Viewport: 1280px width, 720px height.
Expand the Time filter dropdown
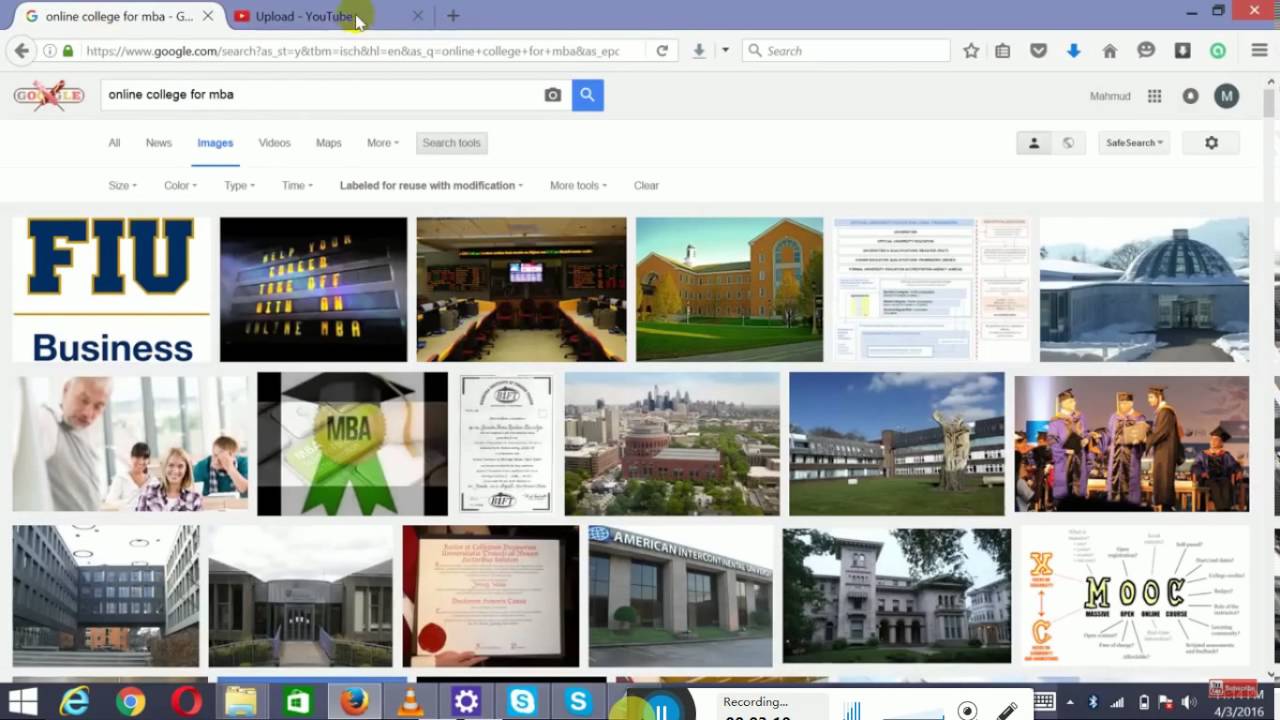coord(297,186)
